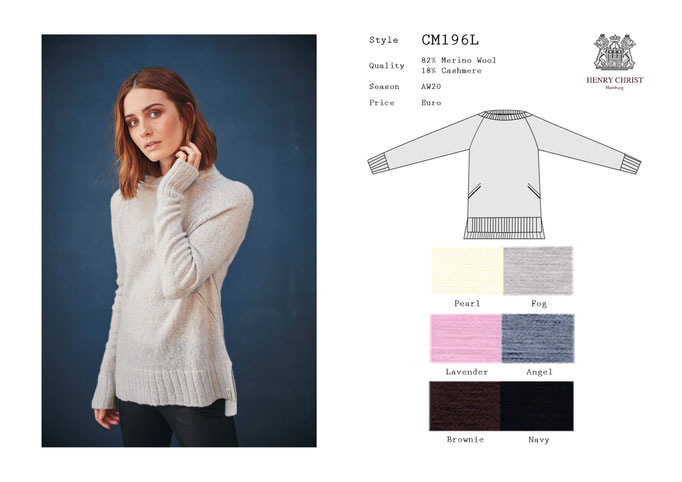This screenshot has width=682, height=482.
Task: Click the Lavender label under the swatch
Action: (x=467, y=372)
